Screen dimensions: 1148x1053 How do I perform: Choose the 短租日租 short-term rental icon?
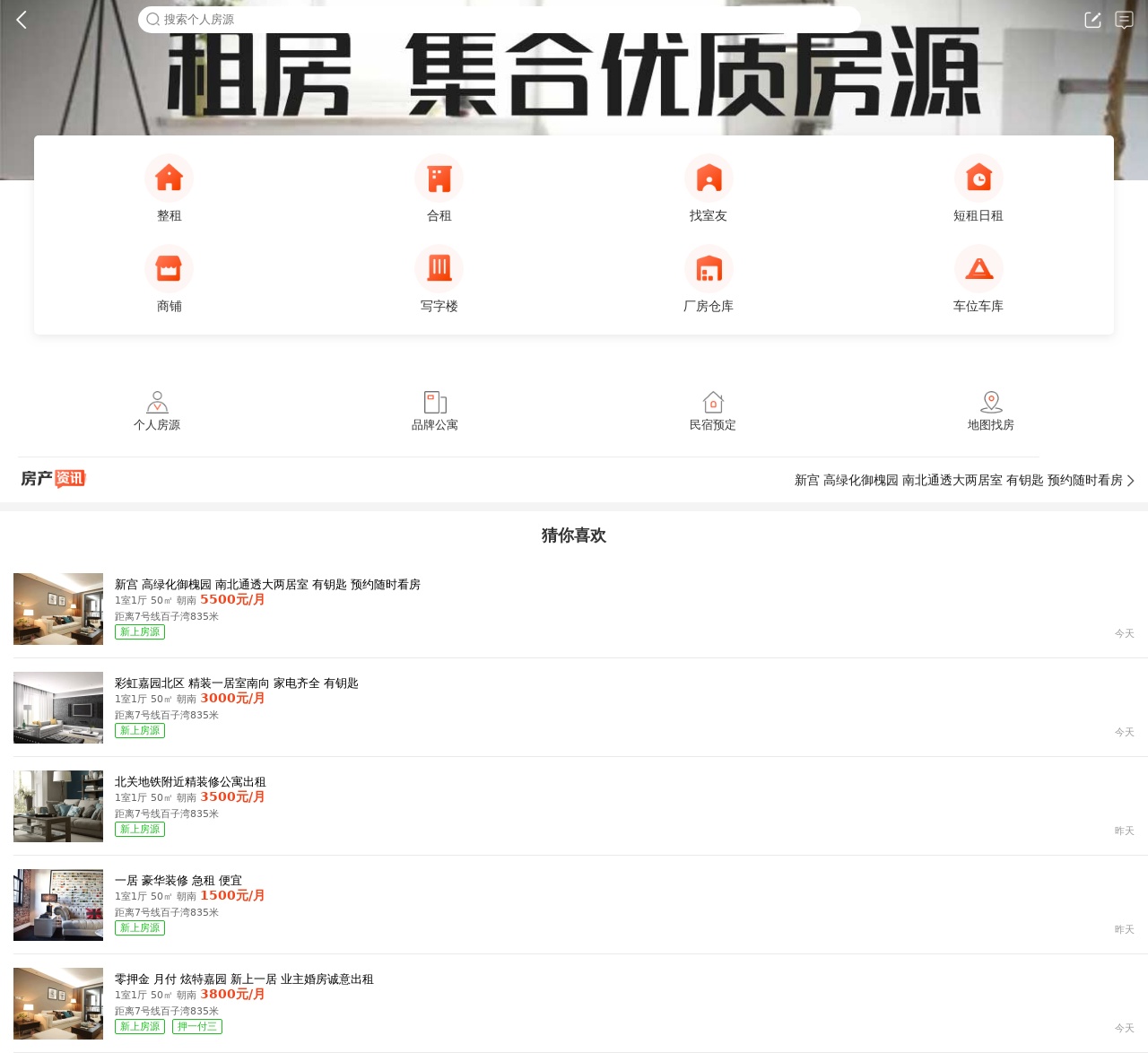click(x=978, y=179)
